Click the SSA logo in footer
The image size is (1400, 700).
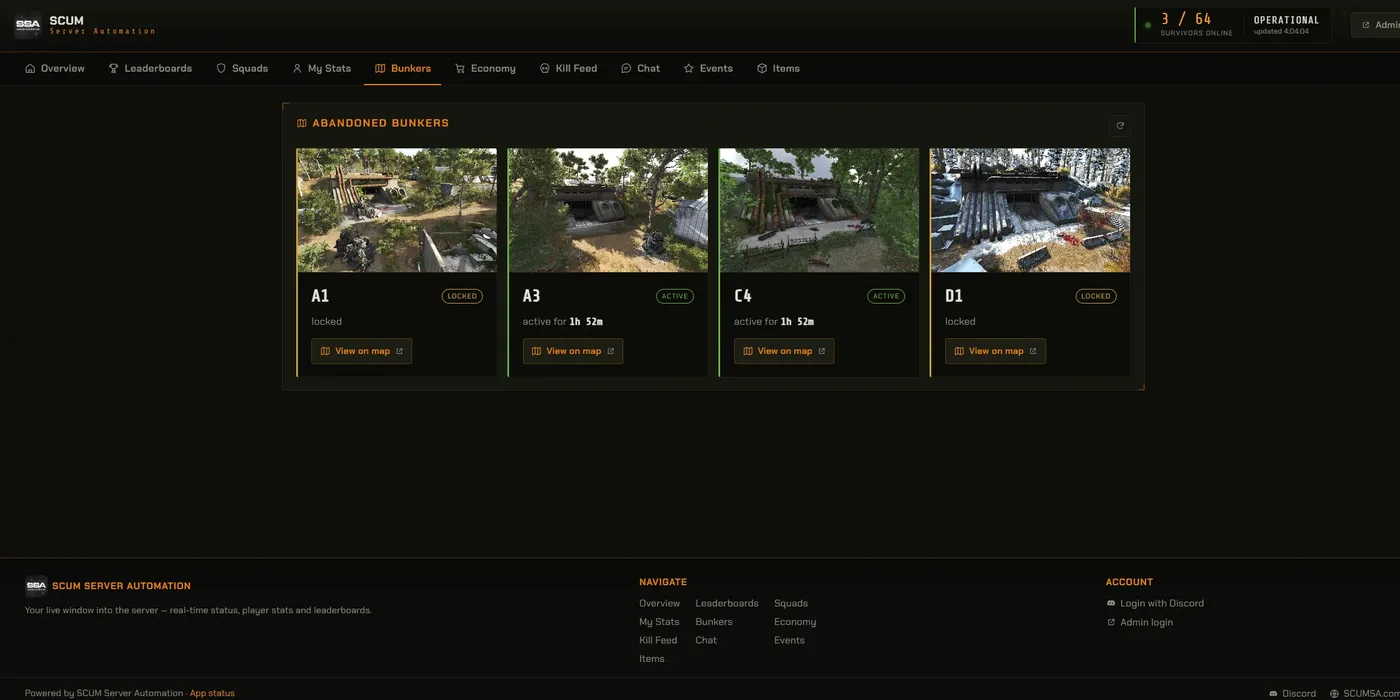pos(36,586)
